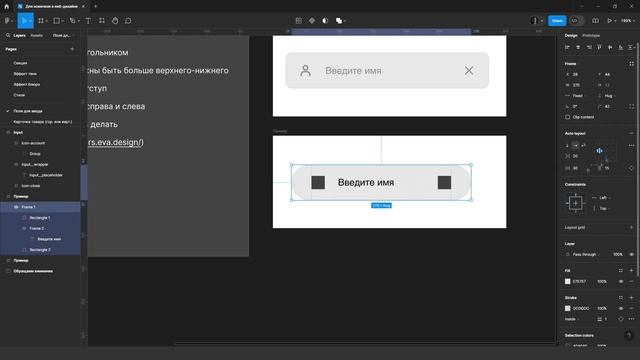Viewport: 640px width, 360px height.
Task: Click the Home icon in title bar
Action: point(7,7)
